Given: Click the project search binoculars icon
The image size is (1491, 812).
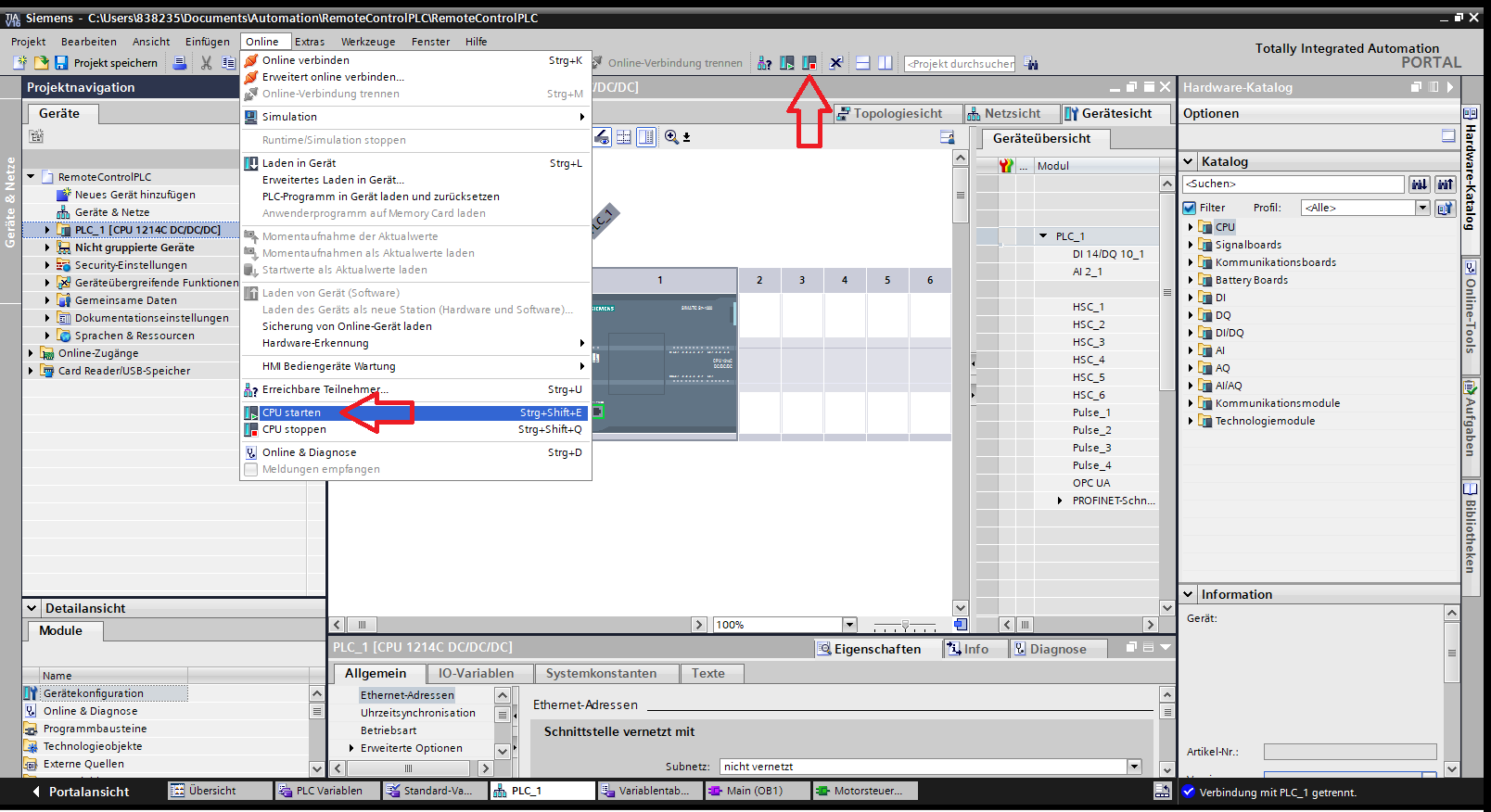Looking at the screenshot, I should [1031, 63].
